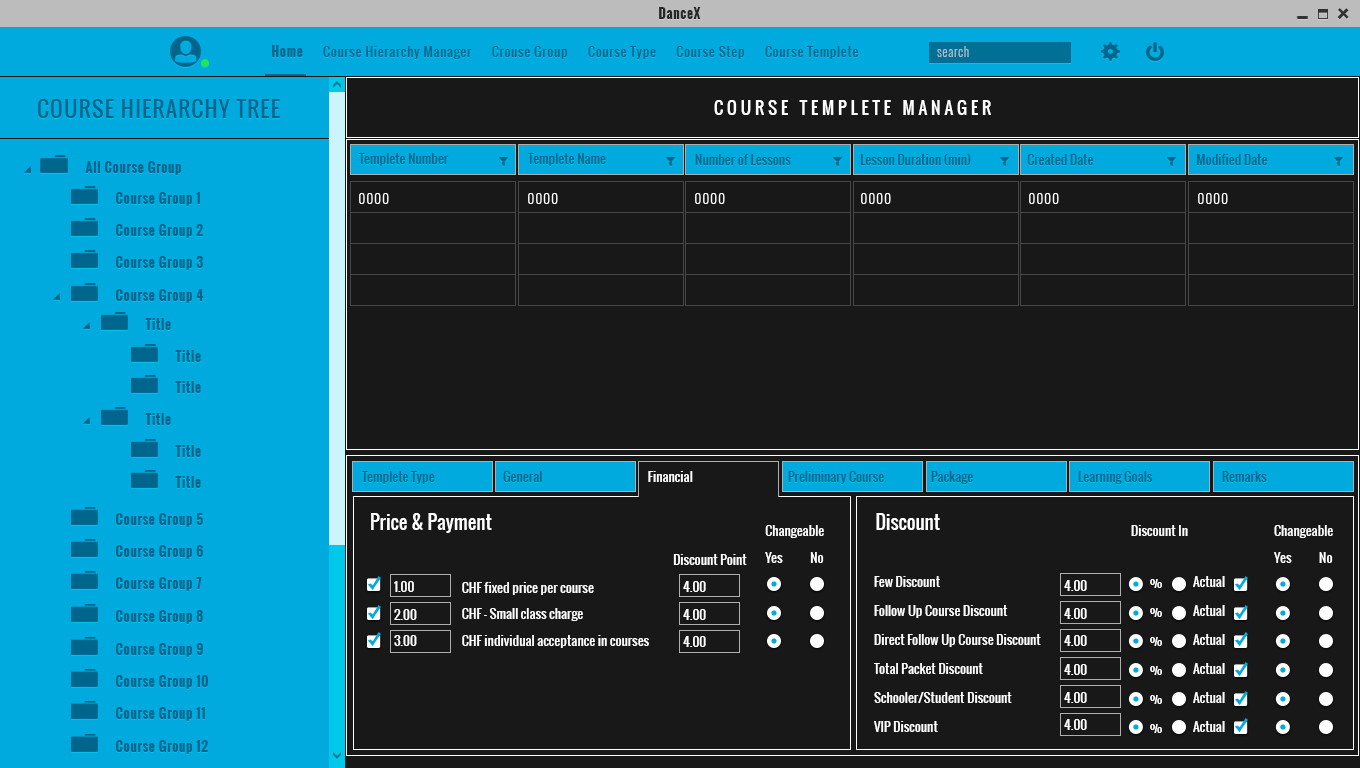Toggle the VIP Discount Actual checkbox

[1241, 727]
